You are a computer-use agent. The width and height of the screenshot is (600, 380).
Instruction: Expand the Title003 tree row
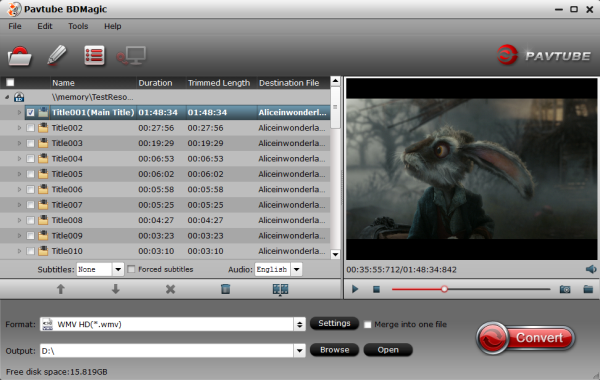(19, 143)
